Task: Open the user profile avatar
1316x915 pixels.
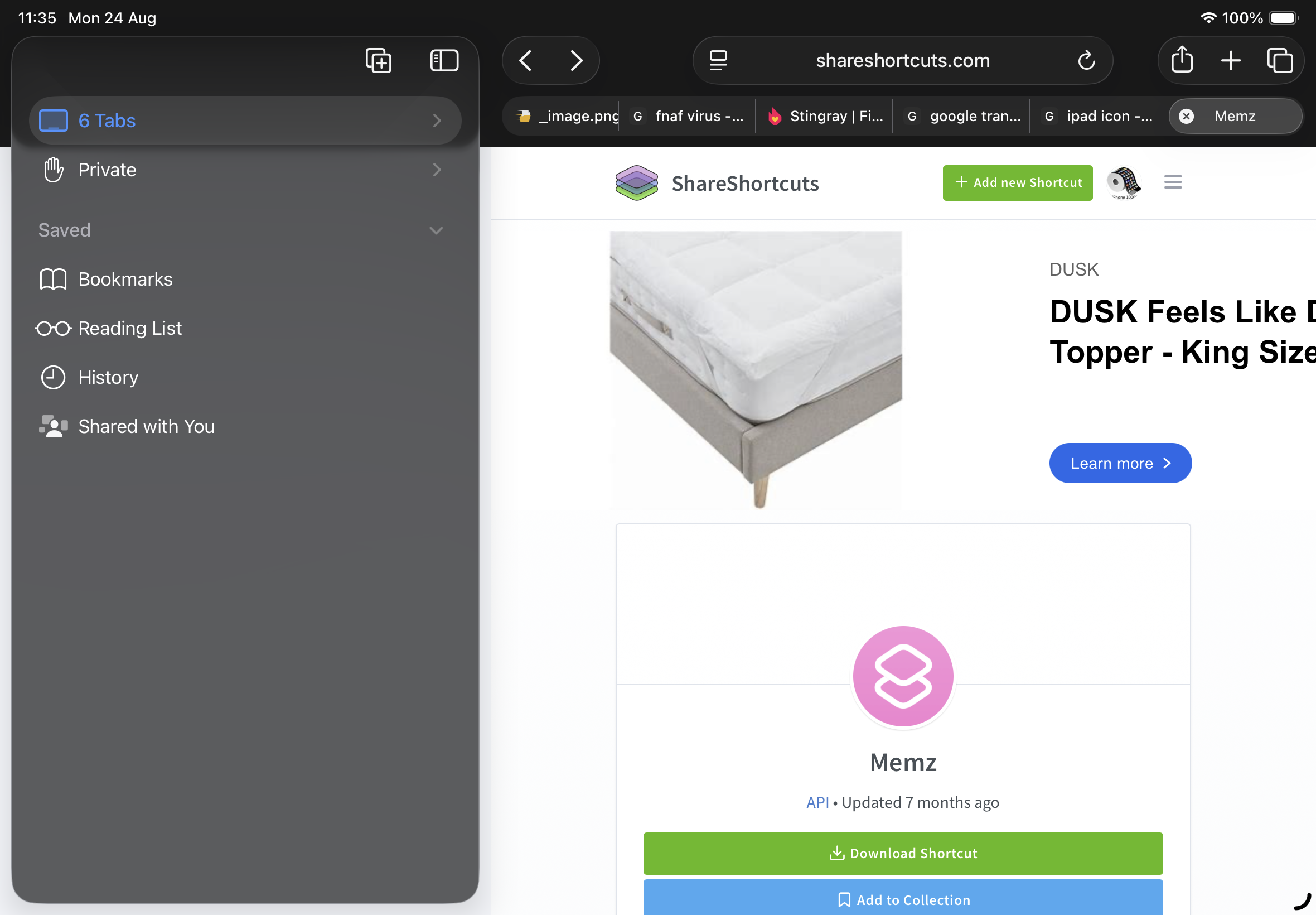Action: coord(1124,183)
